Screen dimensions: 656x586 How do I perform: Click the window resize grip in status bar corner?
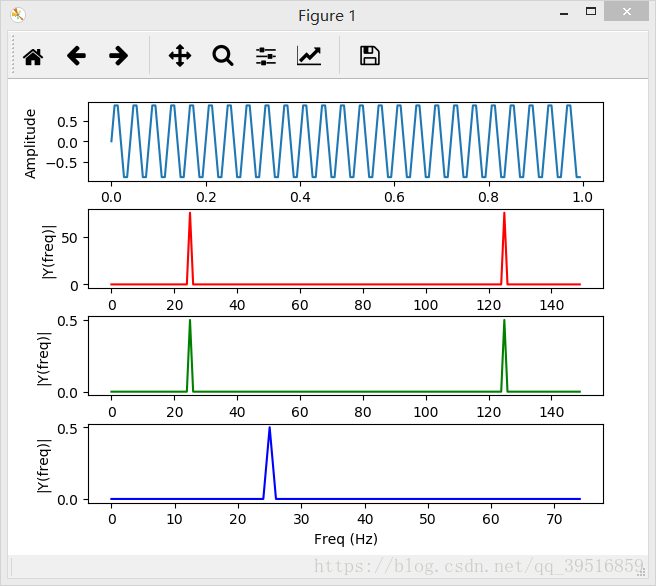[x=641, y=572]
